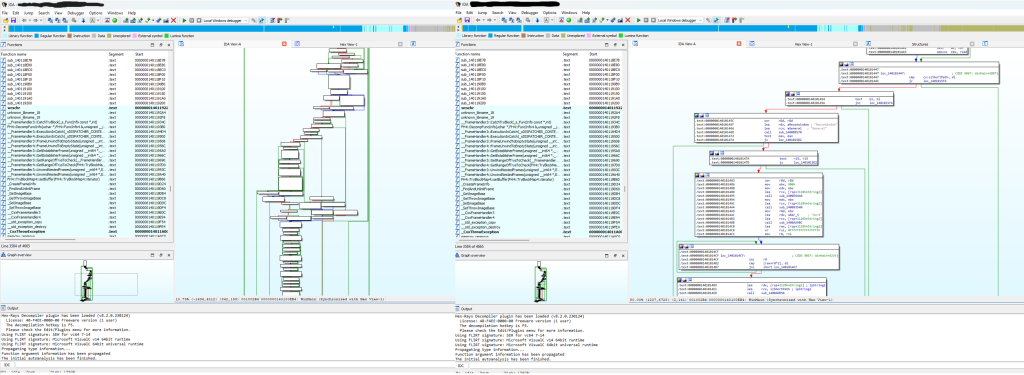
Task: Open Debugger menu in left IDA window
Action: click(x=76, y=13)
